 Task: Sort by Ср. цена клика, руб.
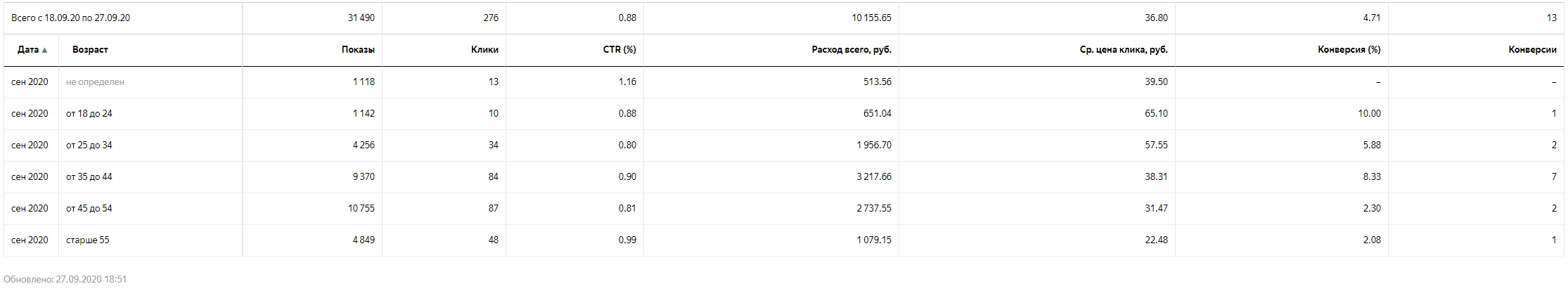pyautogui.click(x=1124, y=50)
